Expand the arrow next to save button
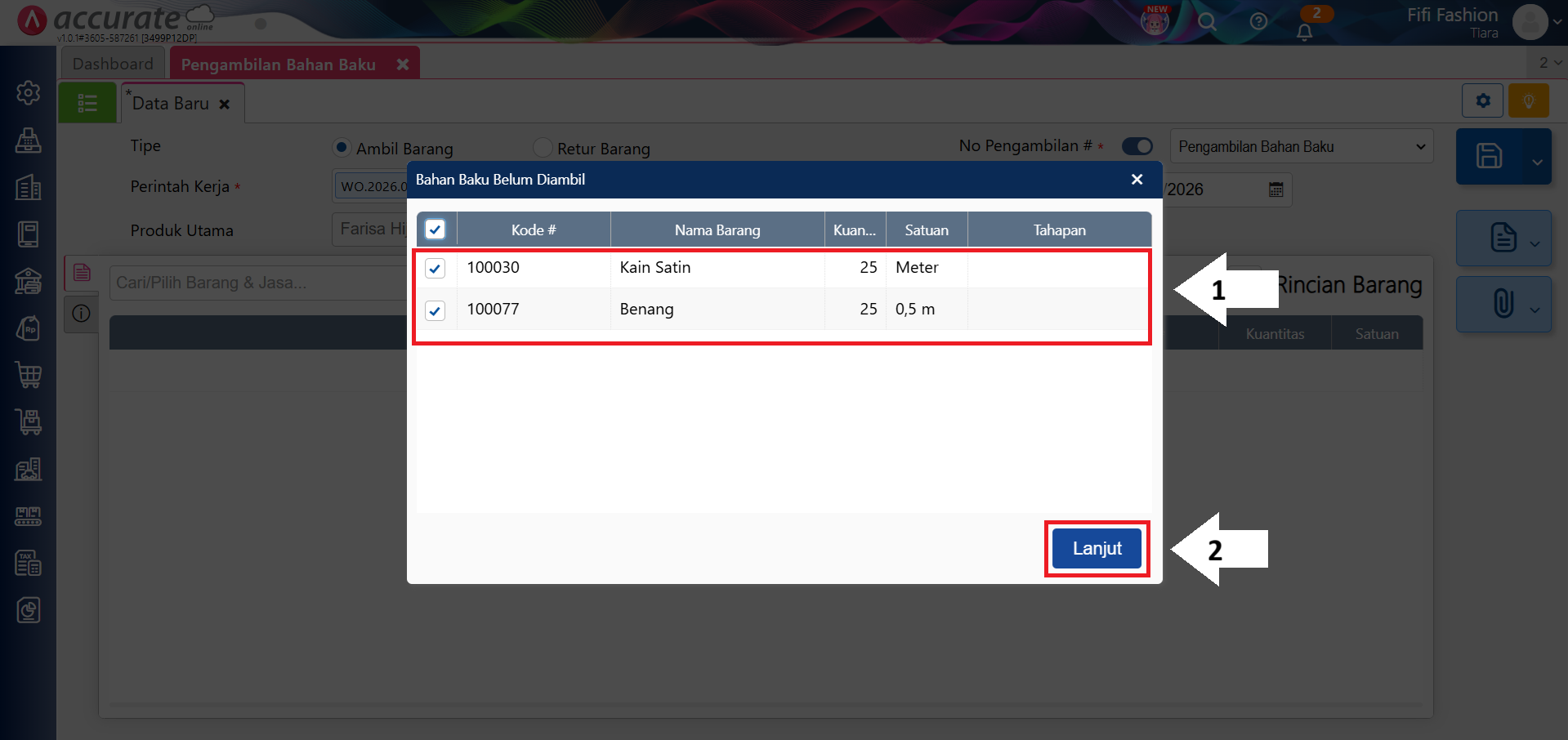Screen dimensions: 1568x740 pos(1536,162)
